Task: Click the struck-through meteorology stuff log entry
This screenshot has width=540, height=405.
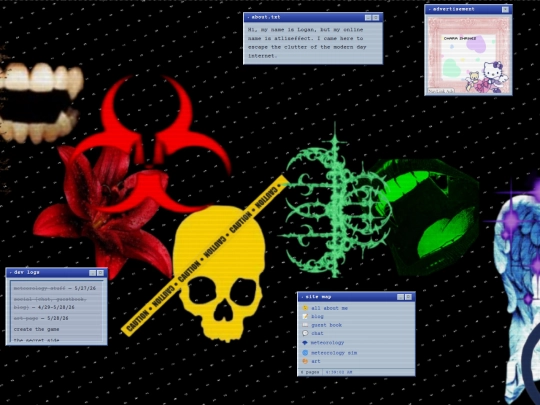Action: tap(55, 288)
